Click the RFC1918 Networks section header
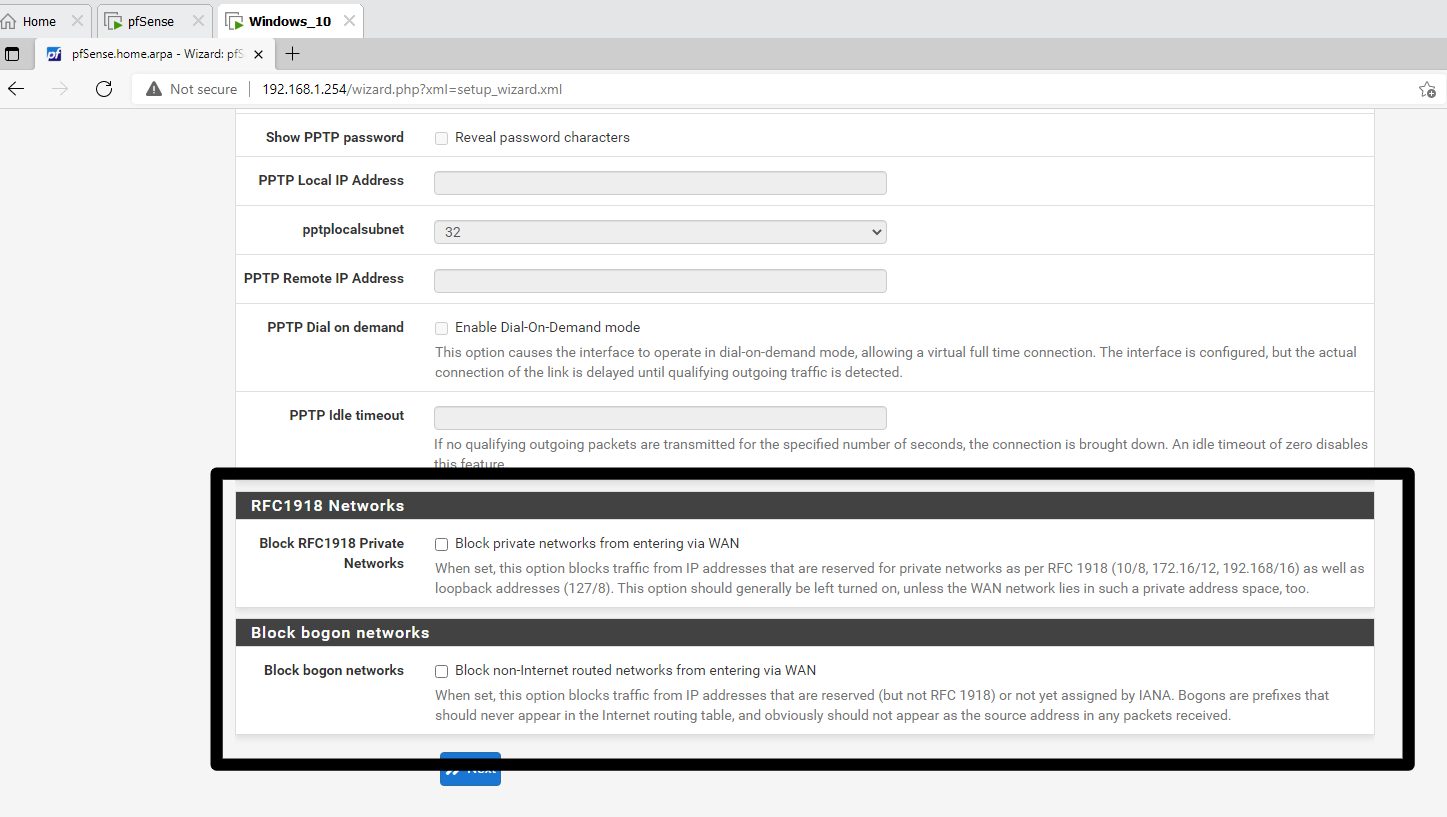Viewport: 1447px width, 817px height. (805, 506)
